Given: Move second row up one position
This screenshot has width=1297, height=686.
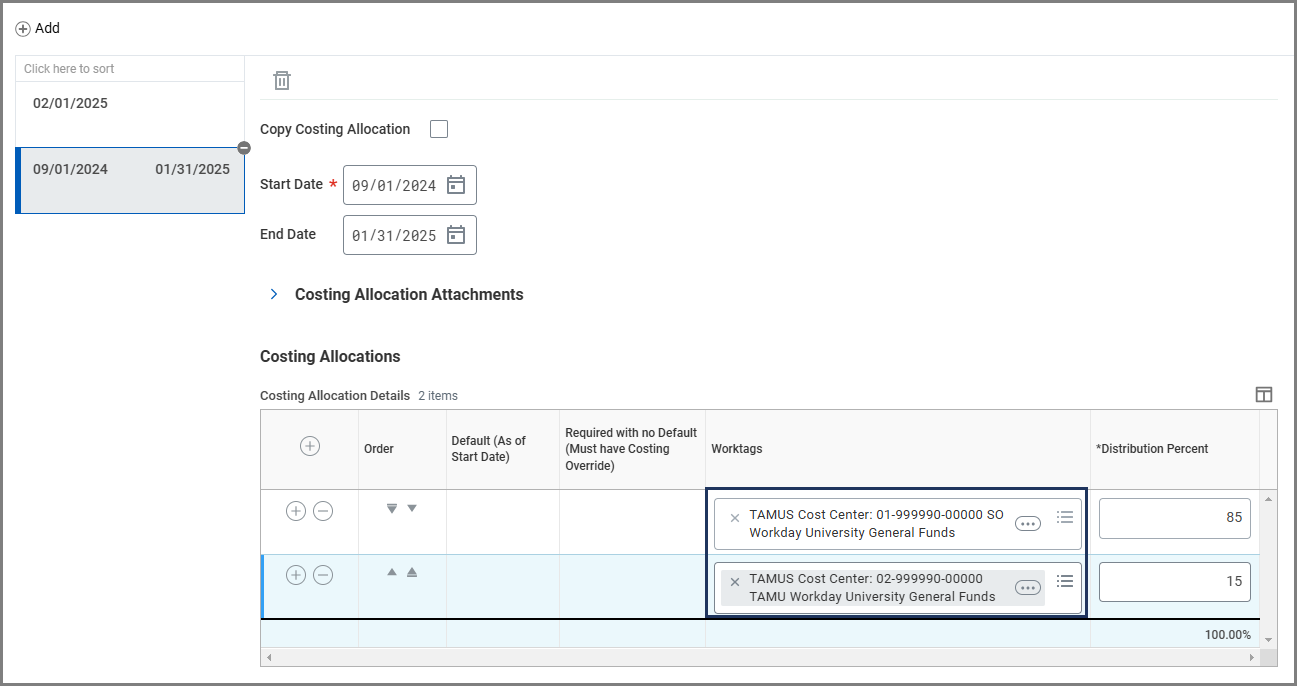Looking at the screenshot, I should click(x=392, y=573).
